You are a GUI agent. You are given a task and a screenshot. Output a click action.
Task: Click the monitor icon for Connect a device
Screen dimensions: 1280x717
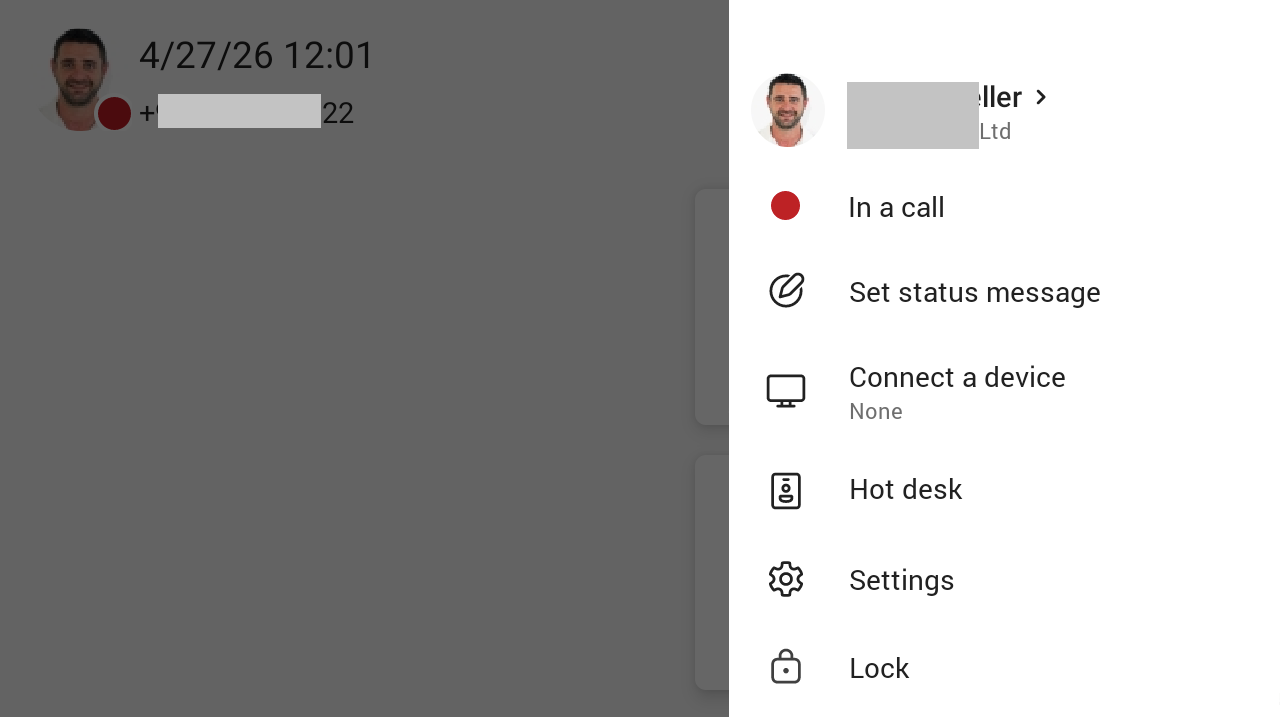[786, 391]
